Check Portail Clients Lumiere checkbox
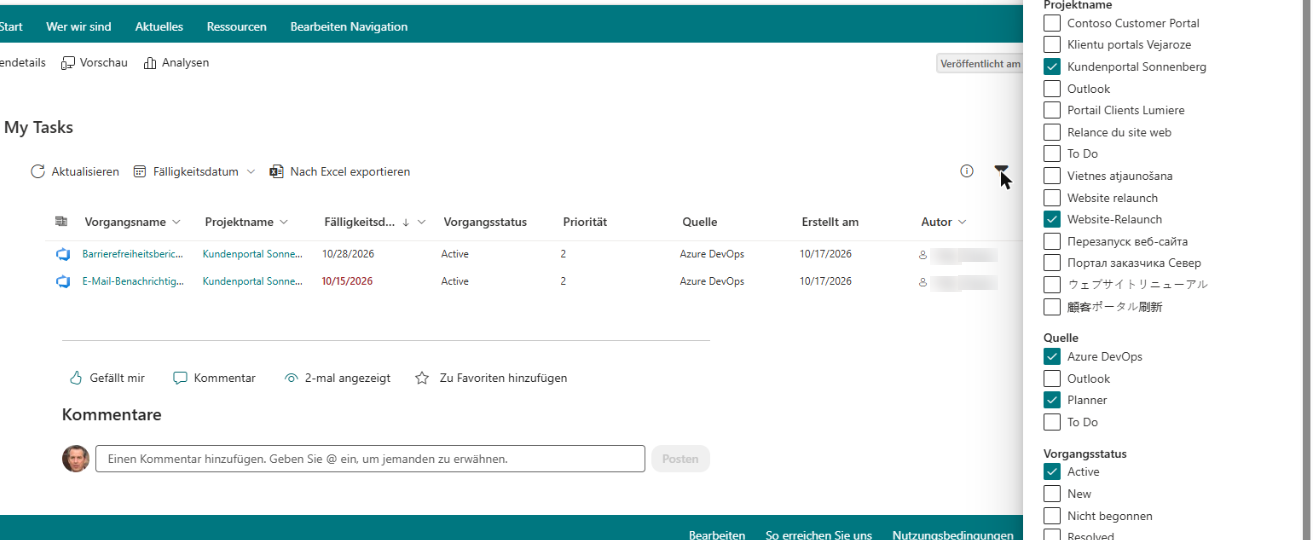This screenshot has height=540, width=1313. pos(1052,110)
